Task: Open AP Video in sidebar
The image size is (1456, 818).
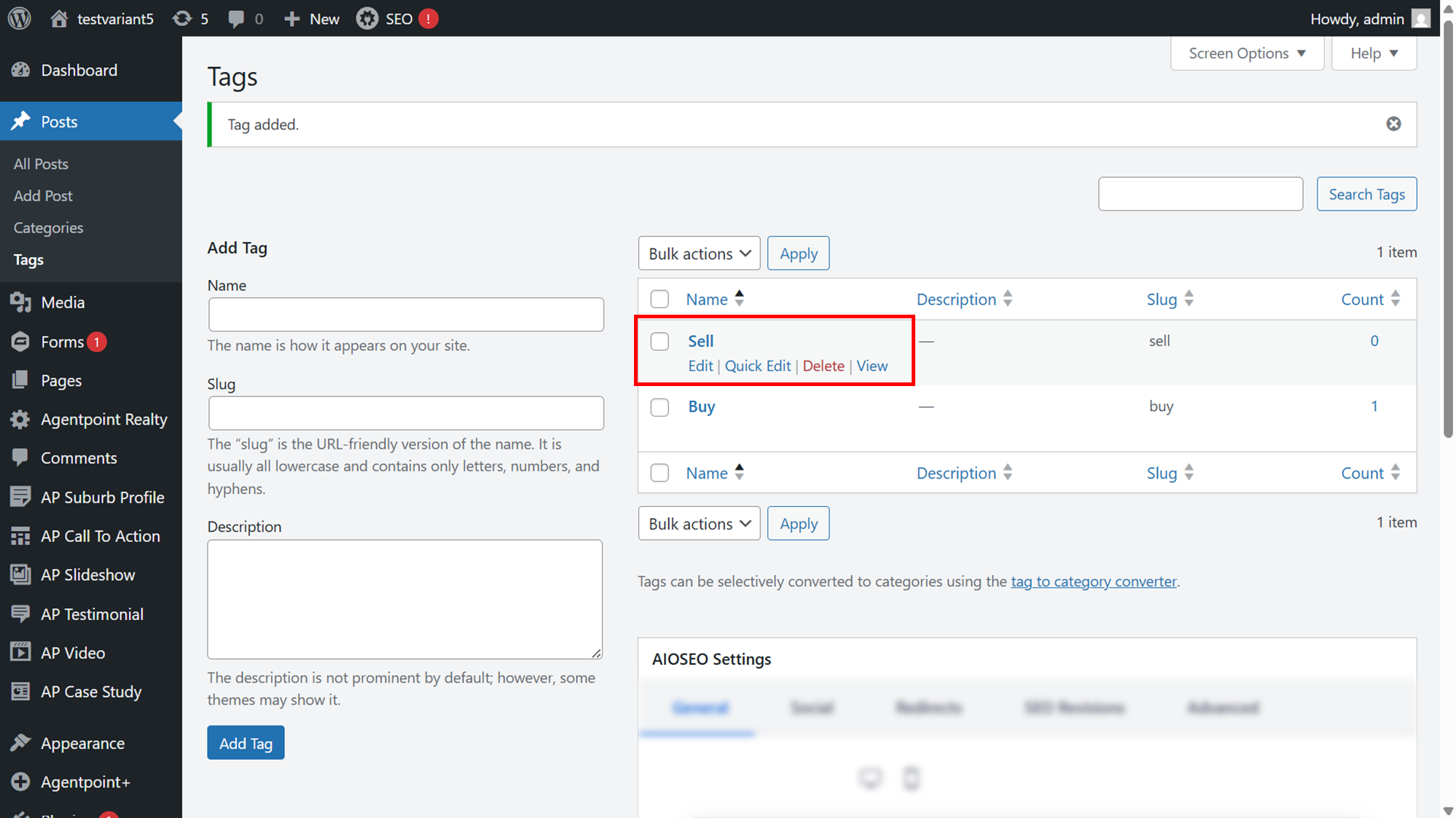Action: pos(91,653)
